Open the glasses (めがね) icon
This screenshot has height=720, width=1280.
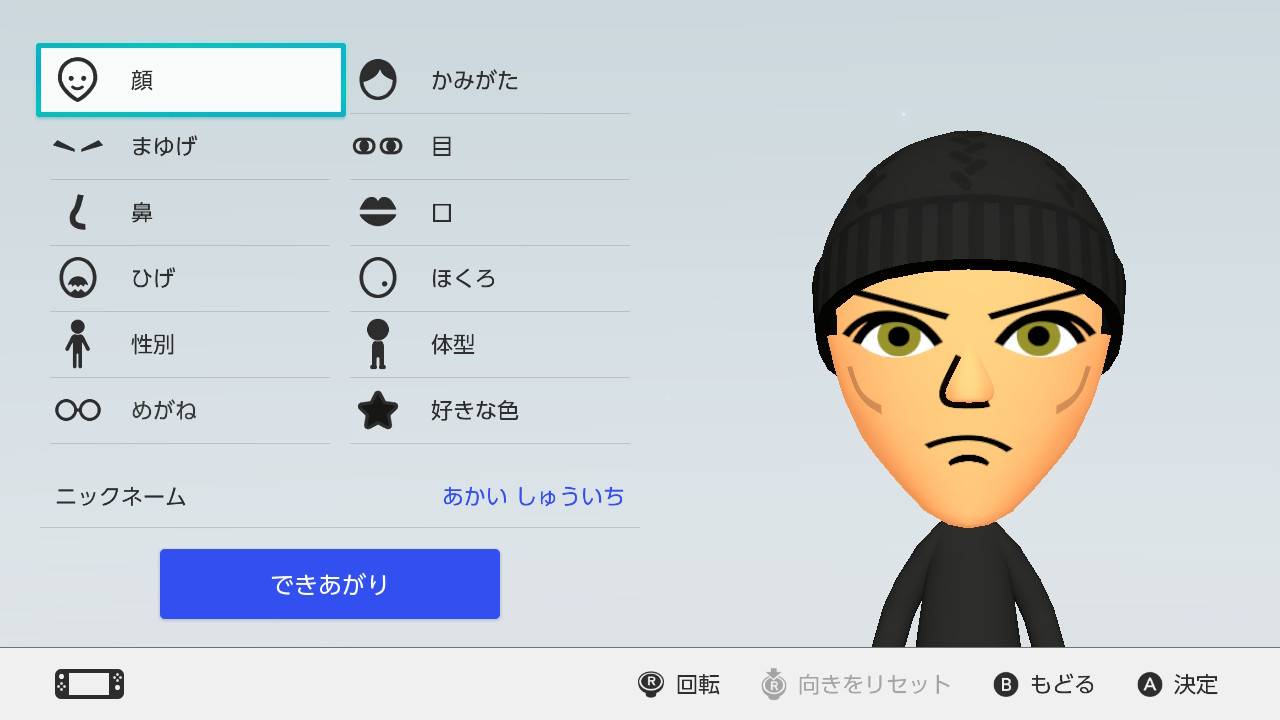click(x=78, y=410)
